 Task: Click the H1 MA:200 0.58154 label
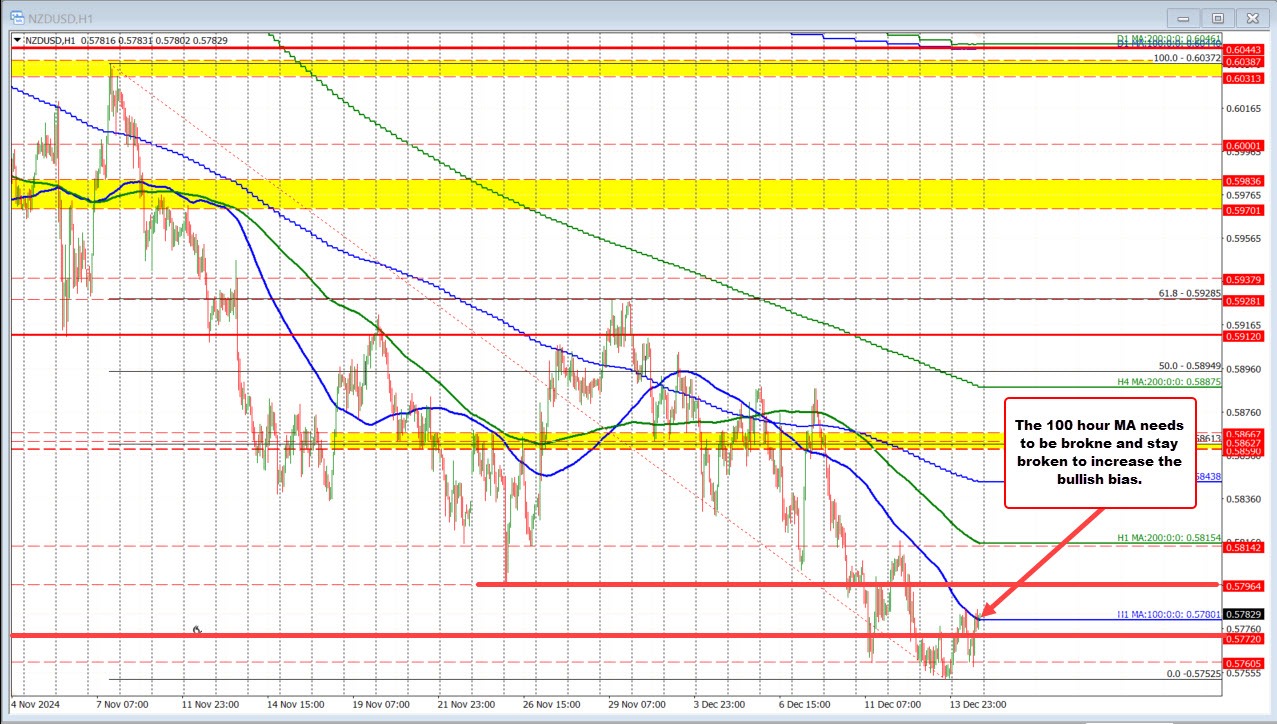(x=1168, y=538)
